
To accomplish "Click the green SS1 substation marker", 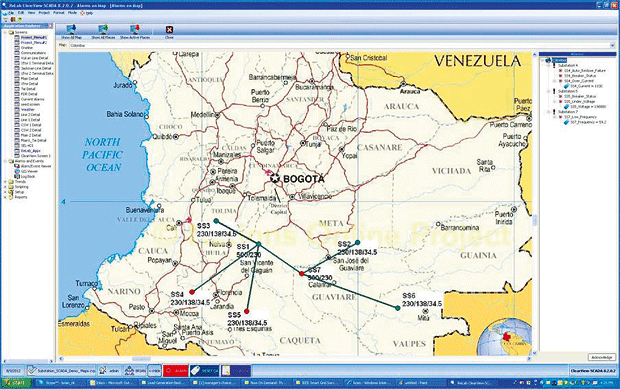I will coord(259,244).
